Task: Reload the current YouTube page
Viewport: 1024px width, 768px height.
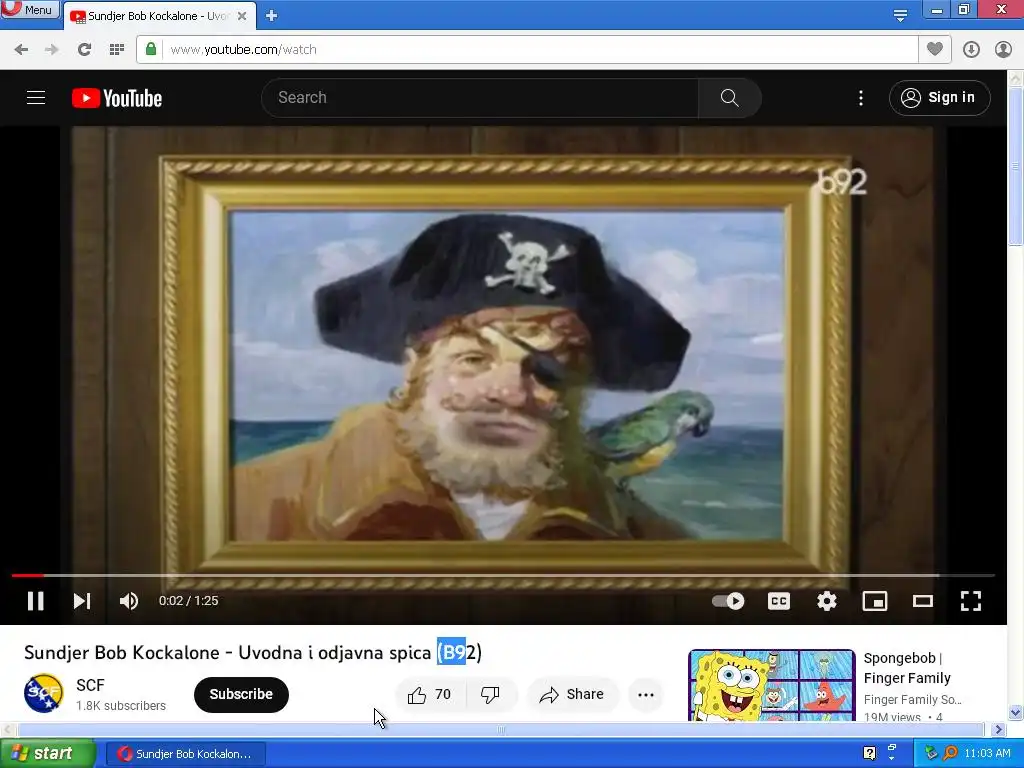Action: [84, 50]
